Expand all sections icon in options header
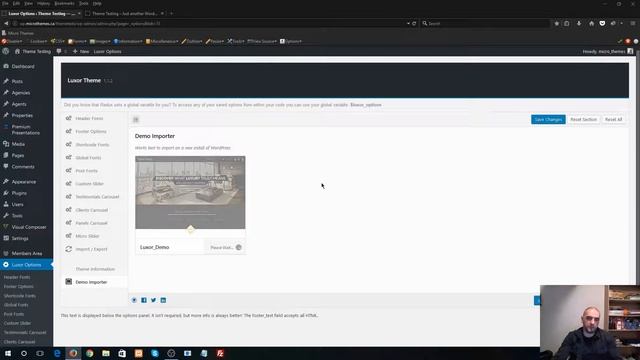The width and height of the screenshot is (640, 360). click(136, 120)
